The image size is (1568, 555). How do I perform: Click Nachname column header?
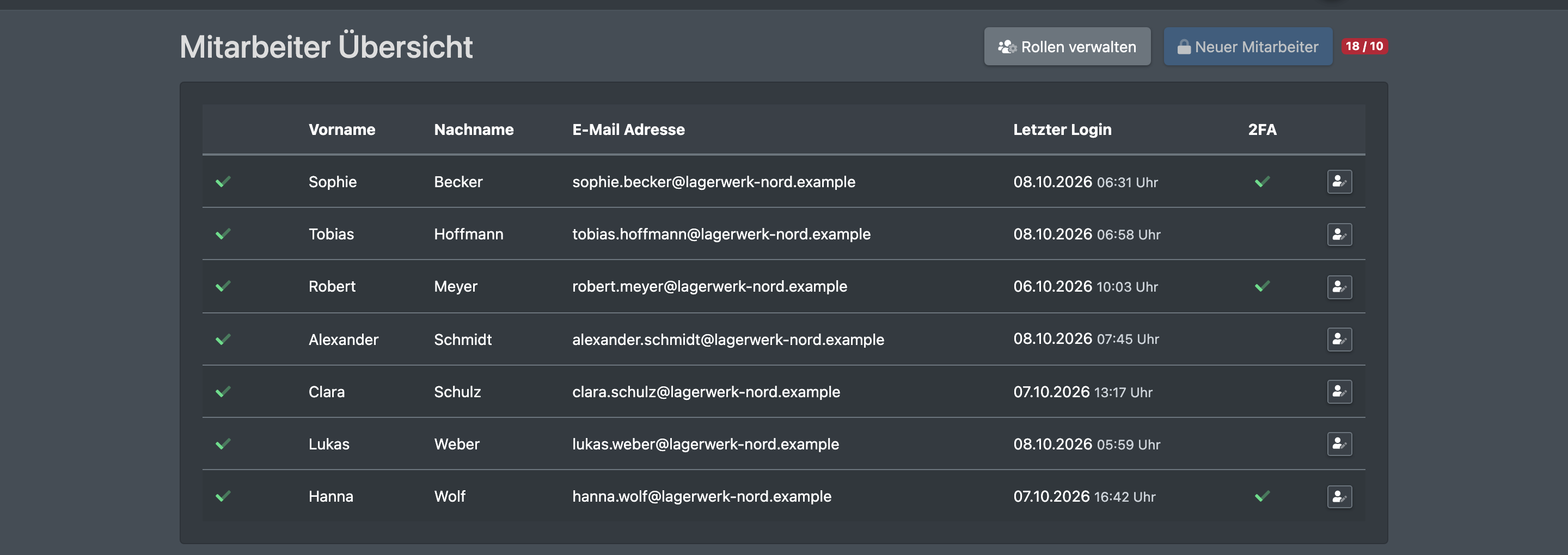(474, 129)
